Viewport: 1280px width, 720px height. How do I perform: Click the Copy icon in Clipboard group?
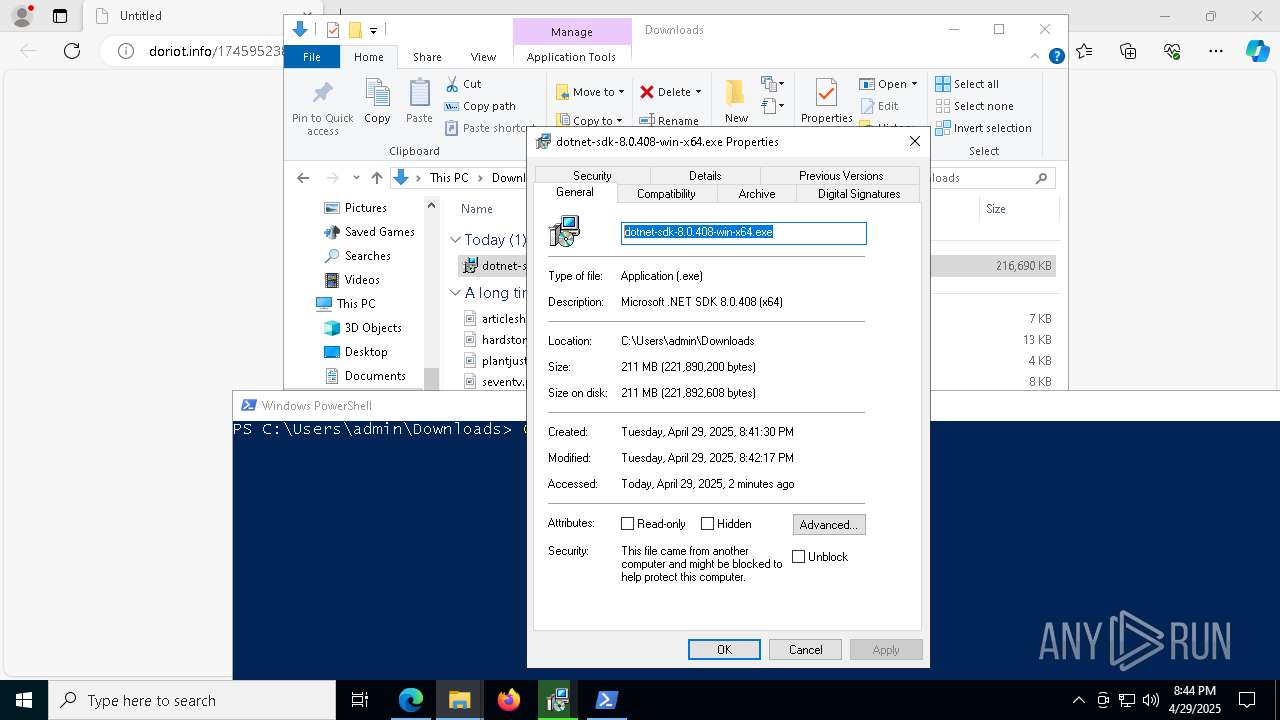377,94
